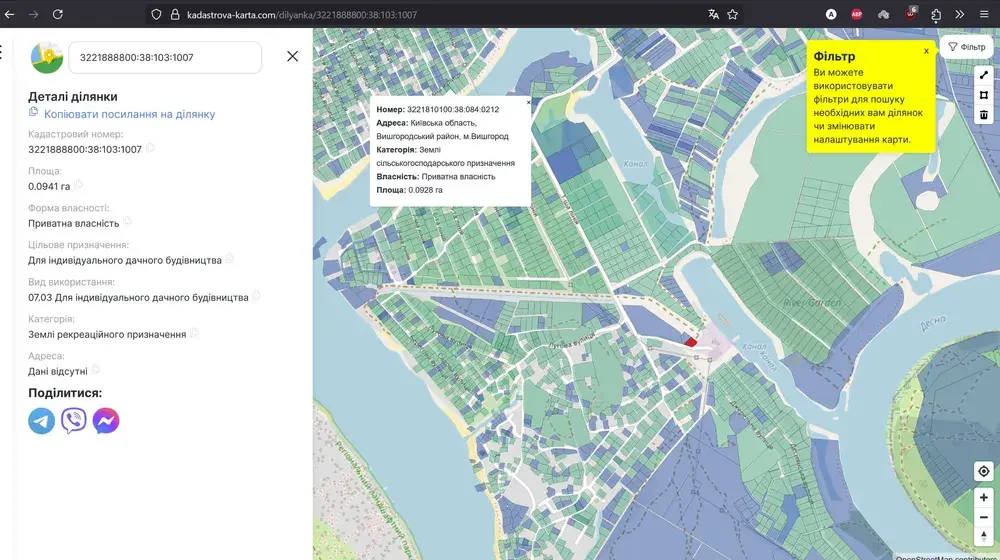The height and width of the screenshot is (560, 1000).
Task: Copy the parcel area 0.0941 га
Action: pyautogui.click(x=79, y=186)
